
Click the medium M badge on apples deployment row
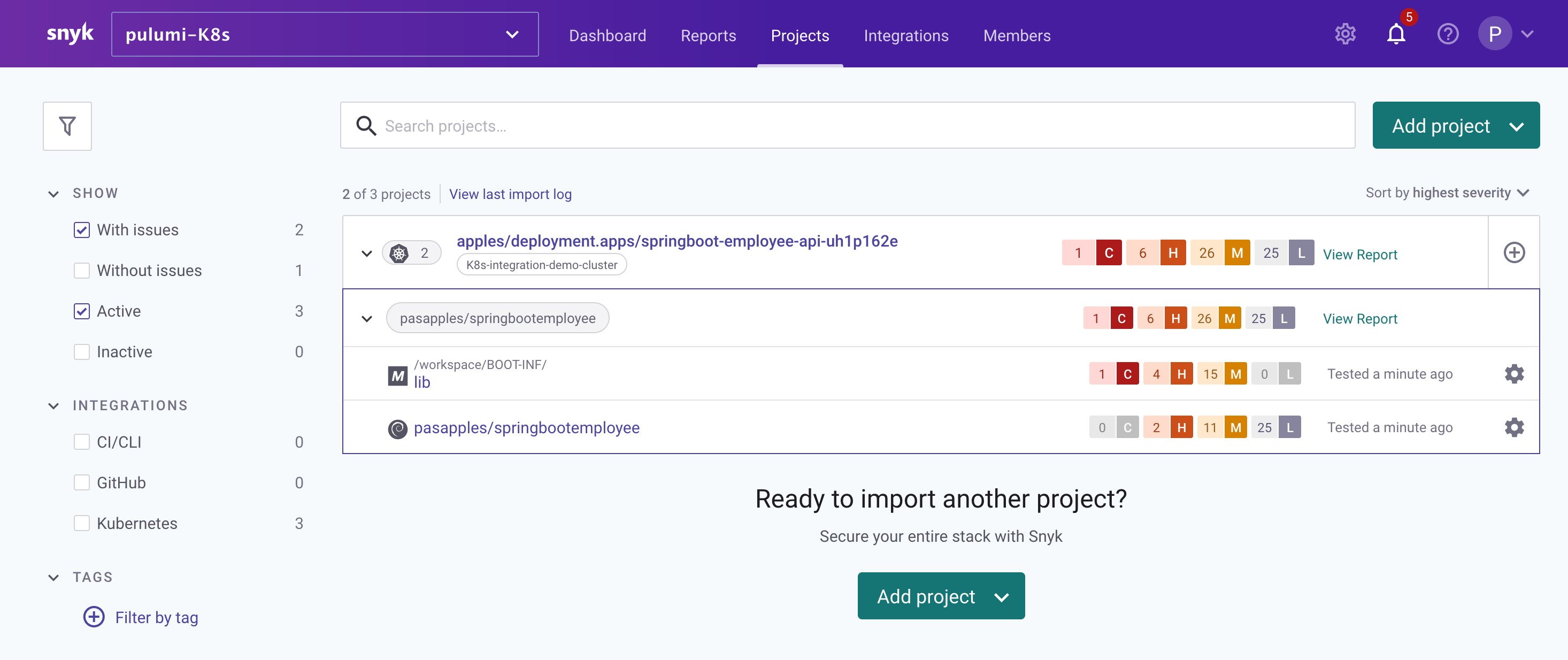point(1237,252)
